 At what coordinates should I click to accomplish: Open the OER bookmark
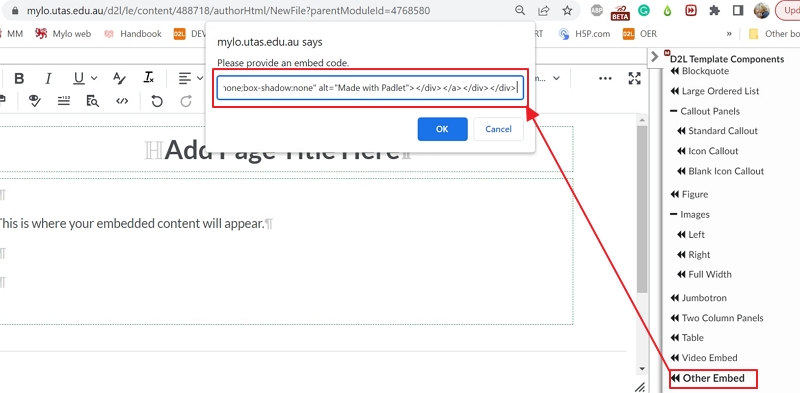click(640, 34)
